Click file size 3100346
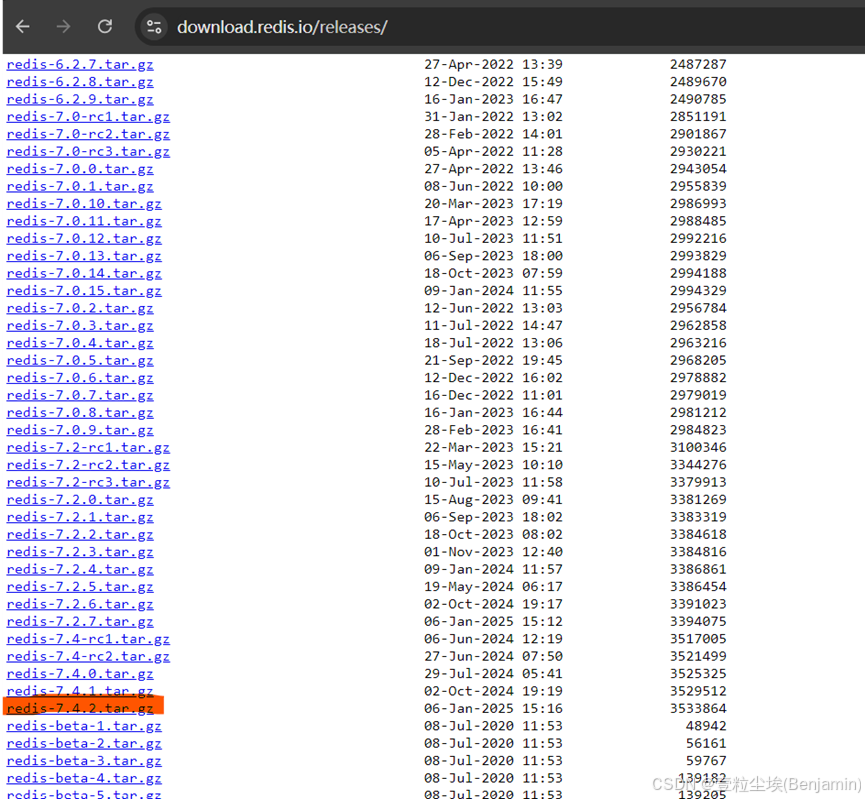This screenshot has width=865, height=799. (698, 448)
